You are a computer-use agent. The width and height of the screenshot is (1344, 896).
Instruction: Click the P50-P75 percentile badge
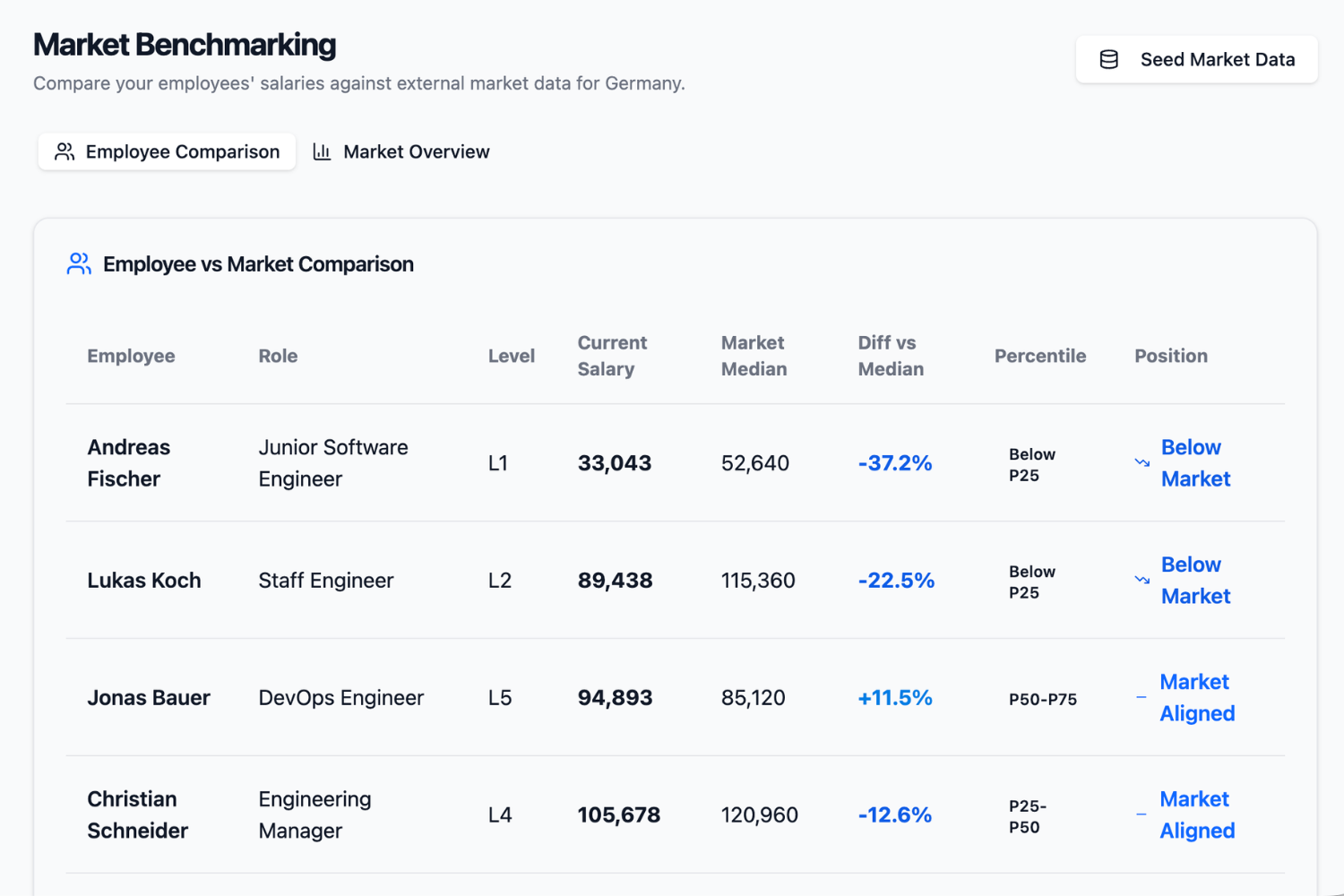1043,699
